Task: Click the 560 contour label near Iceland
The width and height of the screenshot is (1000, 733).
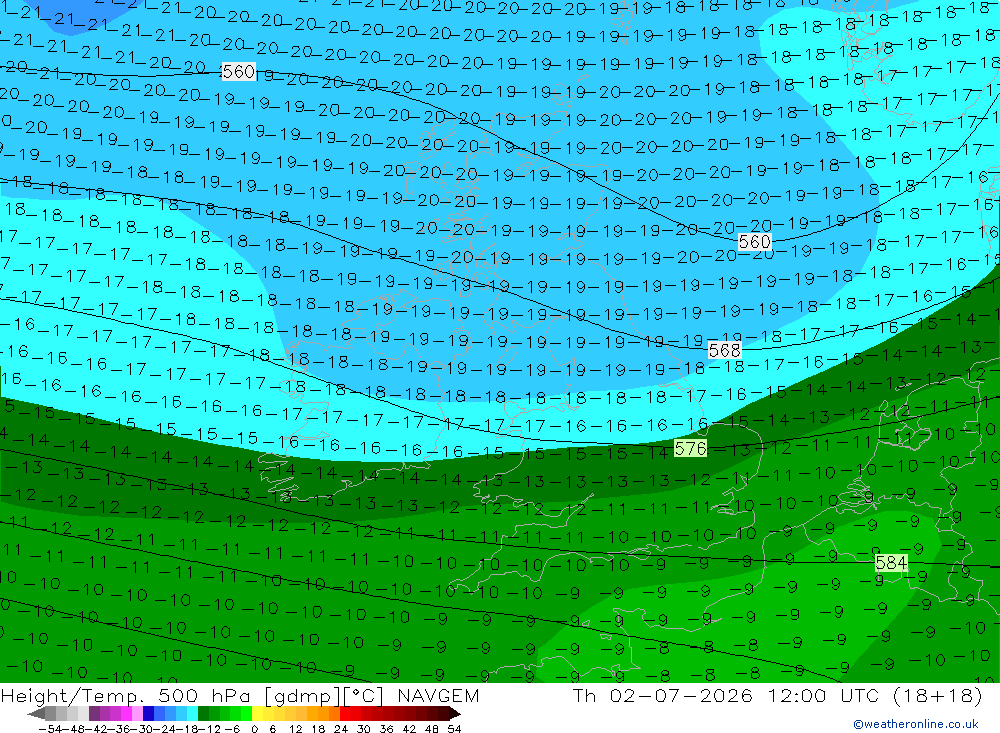Action: point(239,71)
